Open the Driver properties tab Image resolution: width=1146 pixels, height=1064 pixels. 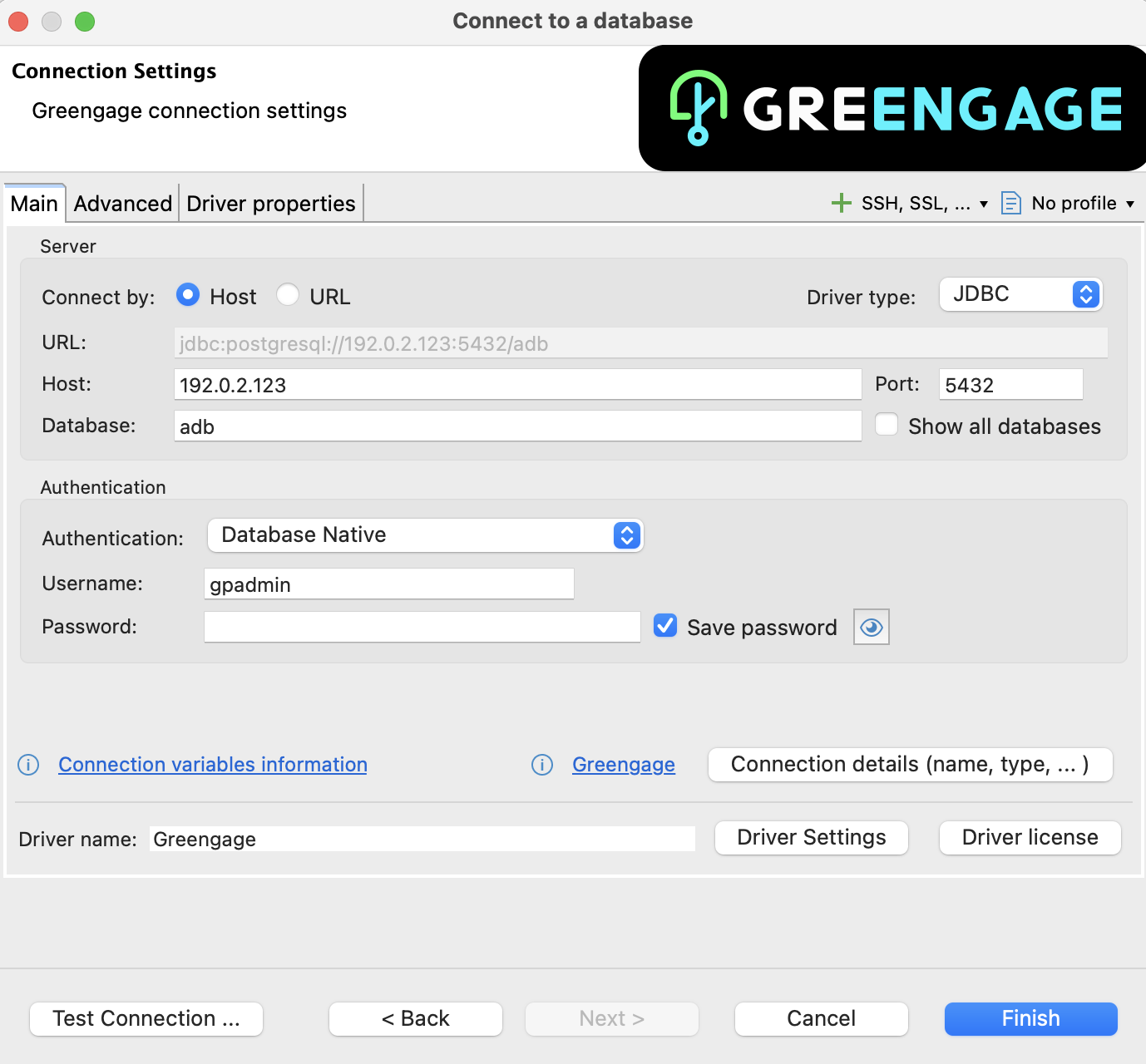270,204
